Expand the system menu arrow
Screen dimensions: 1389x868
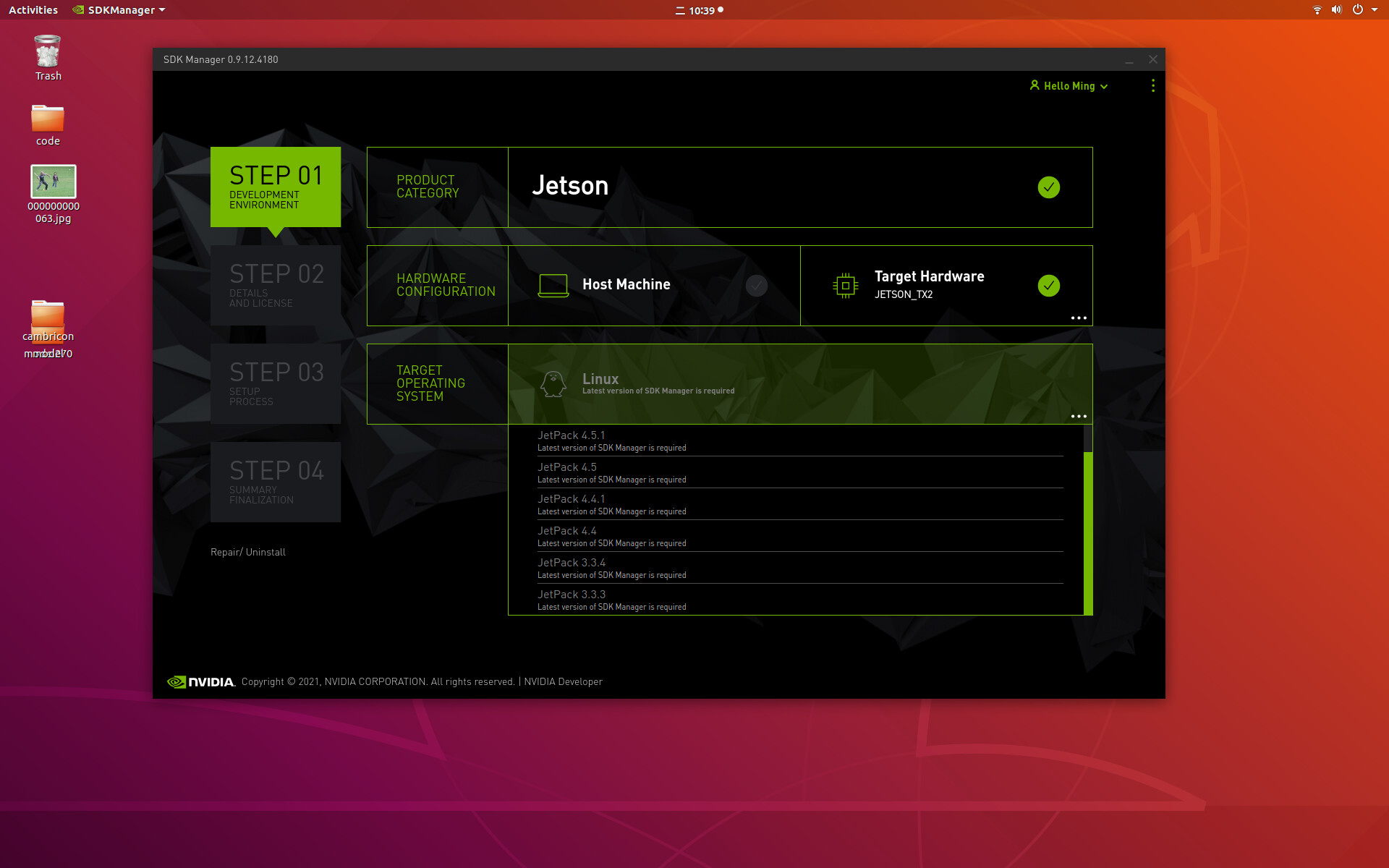(x=1375, y=10)
